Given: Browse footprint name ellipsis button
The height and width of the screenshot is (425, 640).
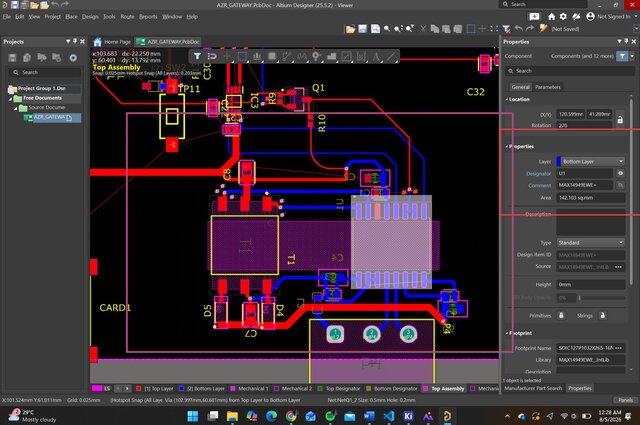Looking at the screenshot, I should [x=619, y=348].
